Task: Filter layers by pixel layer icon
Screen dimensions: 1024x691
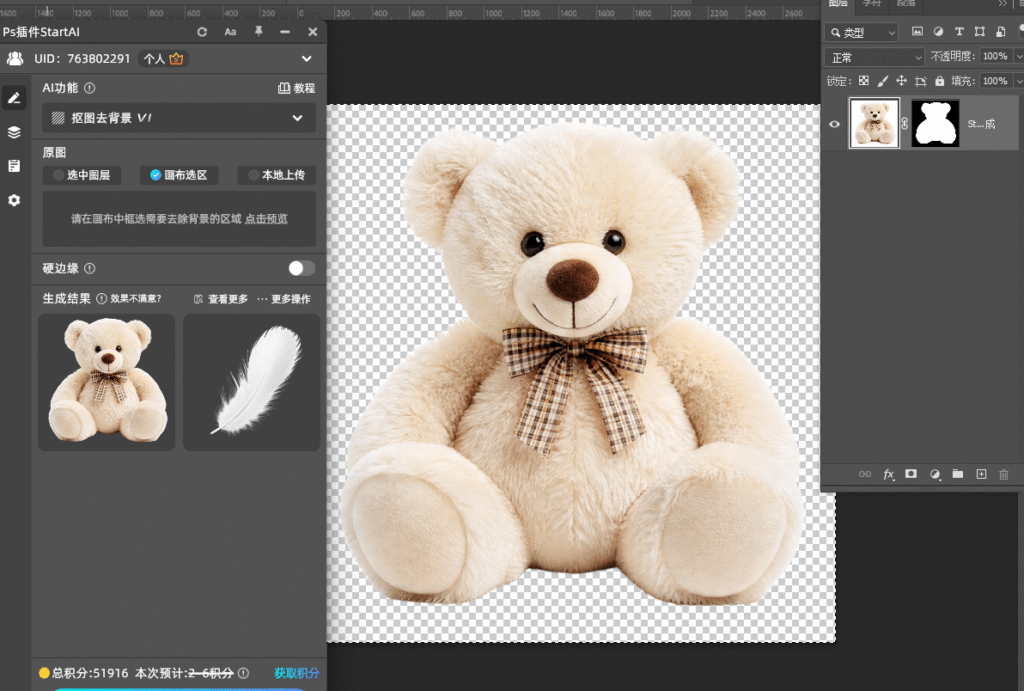Action: [918, 31]
